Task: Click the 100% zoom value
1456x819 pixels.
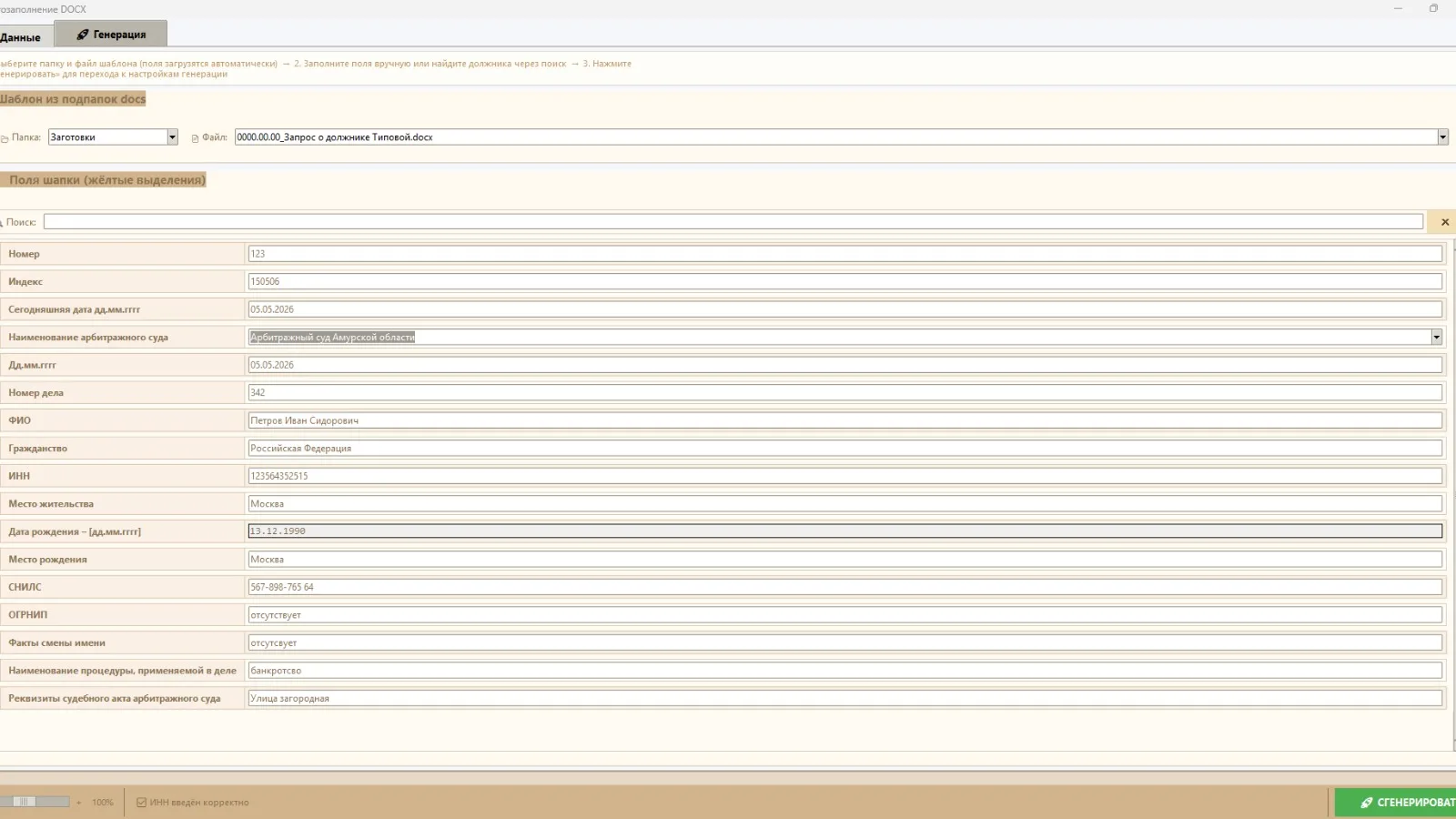Action: 103,803
